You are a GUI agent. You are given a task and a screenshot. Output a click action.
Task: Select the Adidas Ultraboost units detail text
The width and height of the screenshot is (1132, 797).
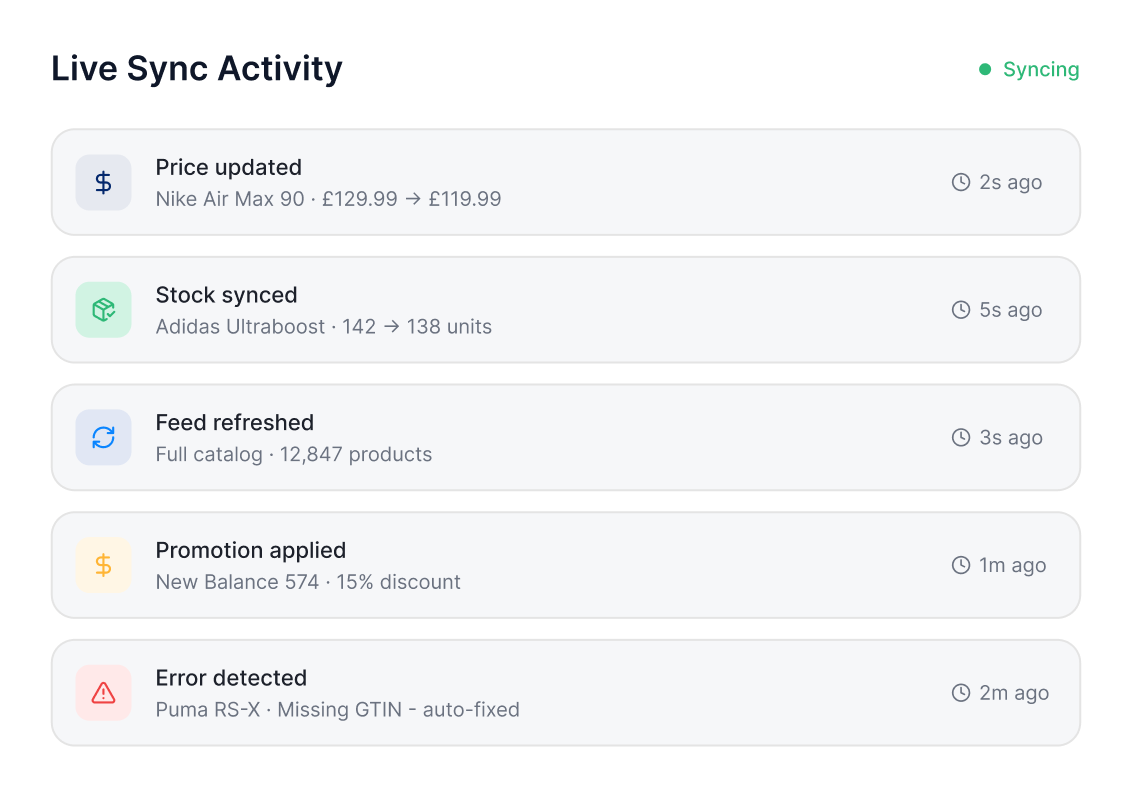(323, 327)
